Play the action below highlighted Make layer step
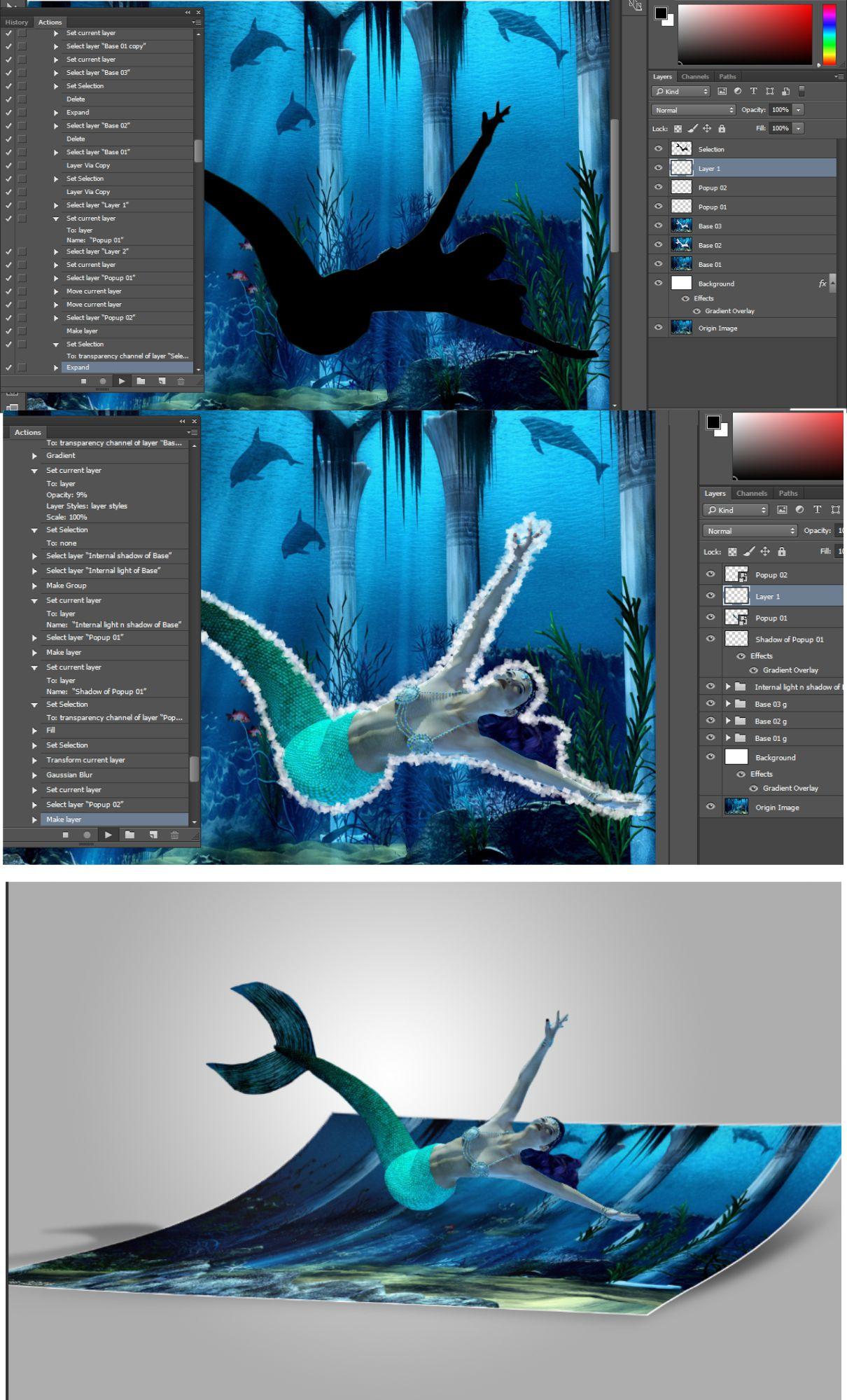The height and width of the screenshot is (1400, 847). point(108,835)
